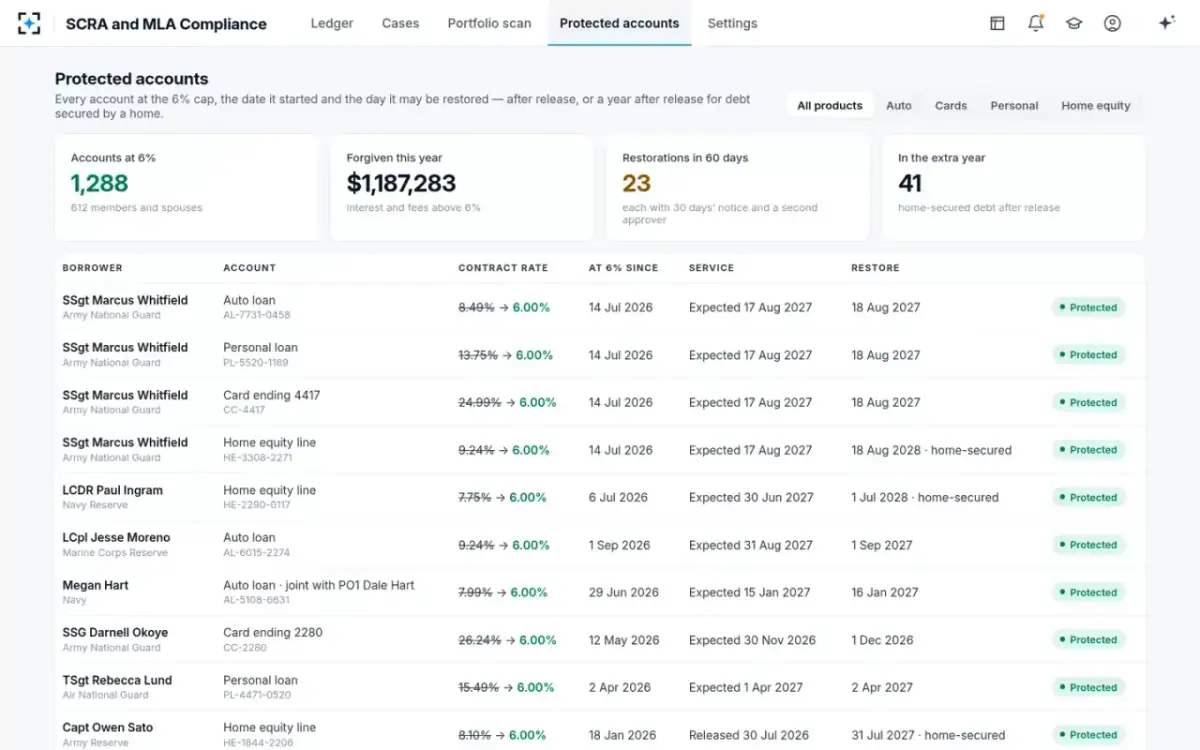Click Expected 15 Jan 2027 service cell
Screen dimensions: 1200x750
coord(749,593)
